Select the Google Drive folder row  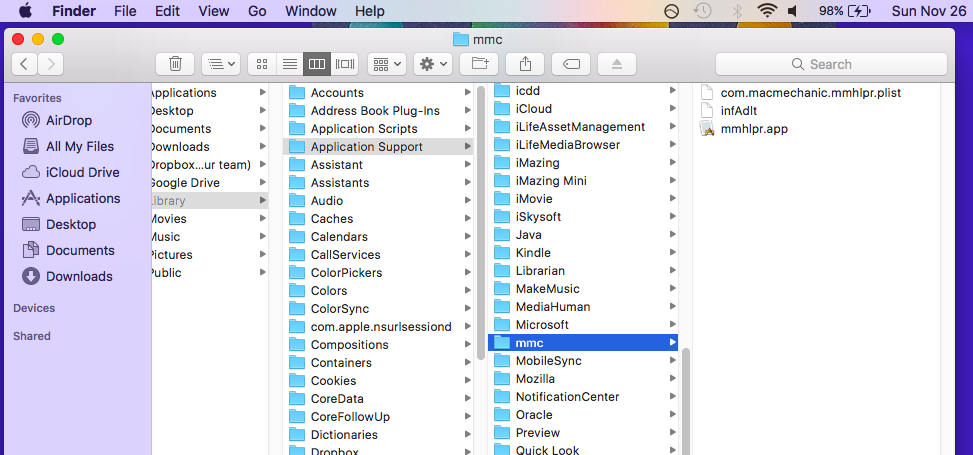[210, 182]
